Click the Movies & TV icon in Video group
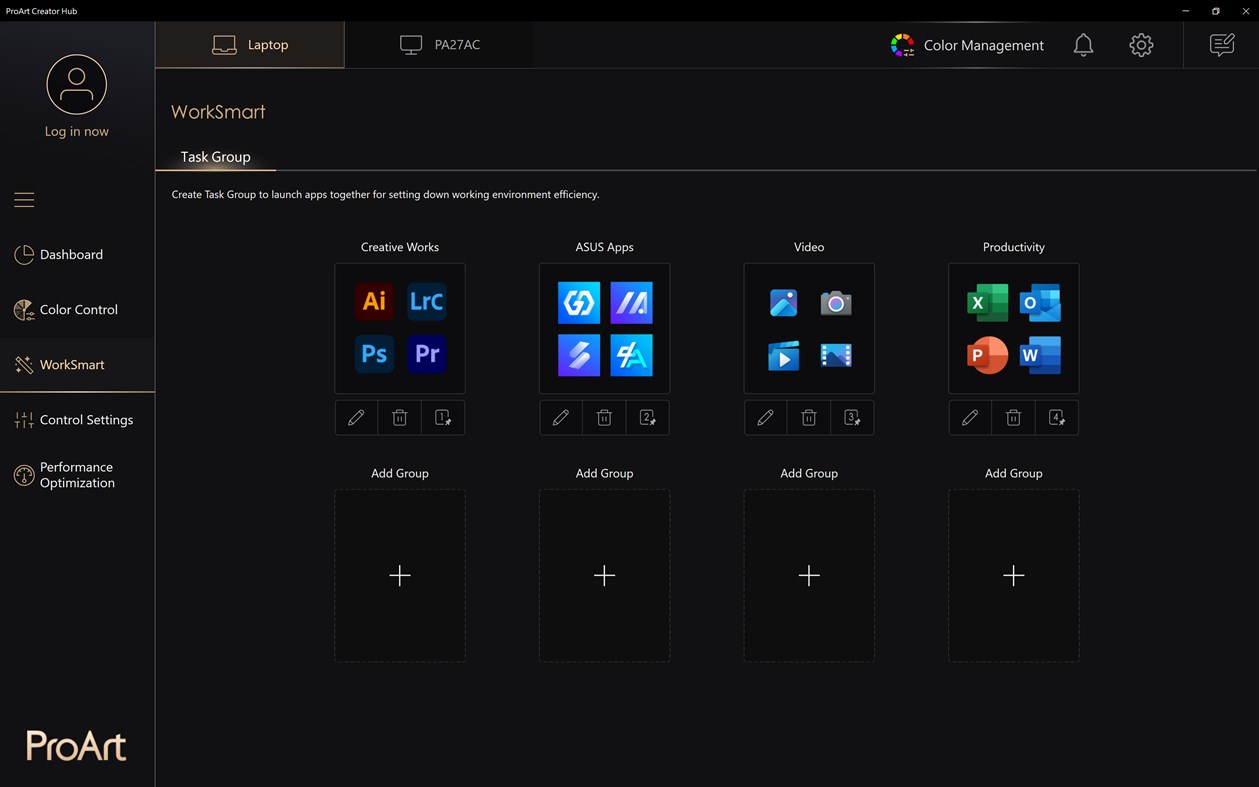 click(x=783, y=355)
